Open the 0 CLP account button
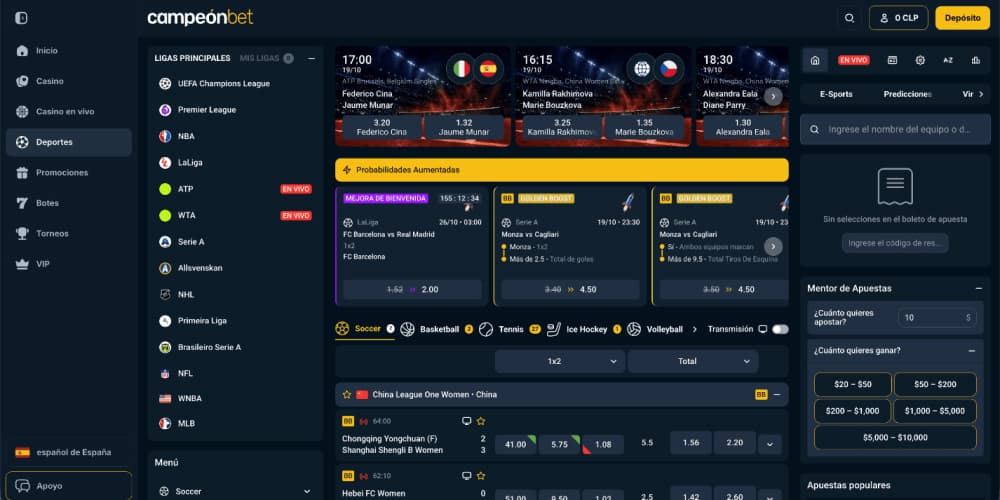The image size is (1000, 500). [899, 18]
